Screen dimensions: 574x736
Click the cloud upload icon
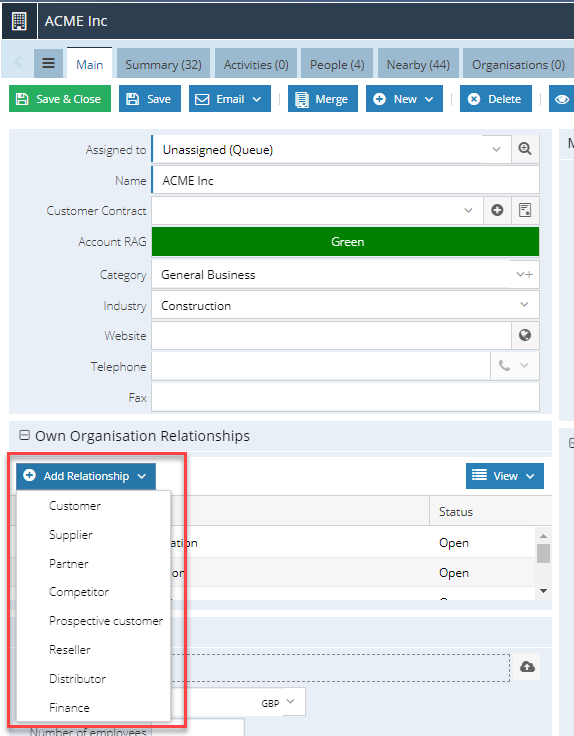[x=527, y=667]
